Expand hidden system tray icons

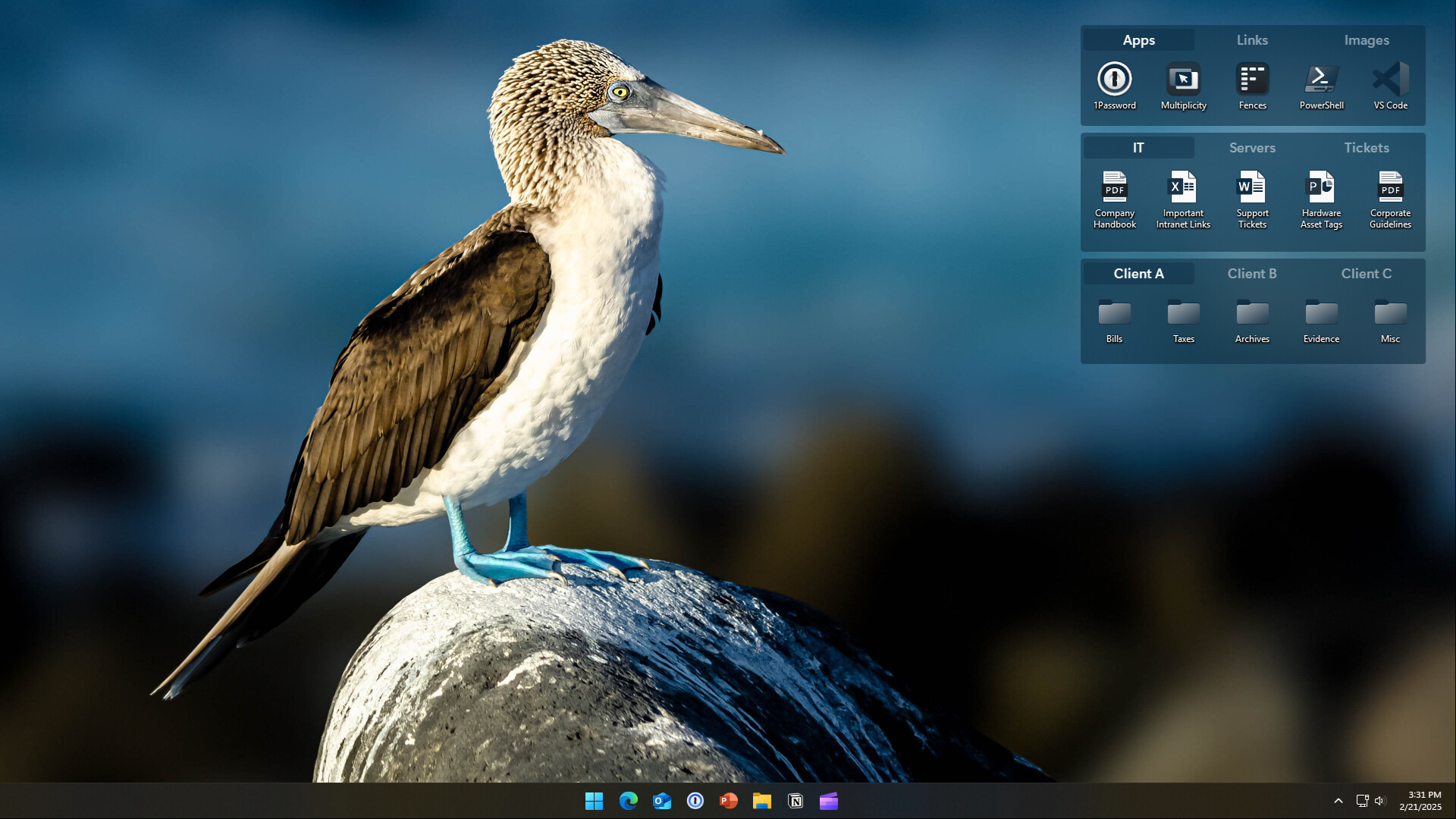1339,800
